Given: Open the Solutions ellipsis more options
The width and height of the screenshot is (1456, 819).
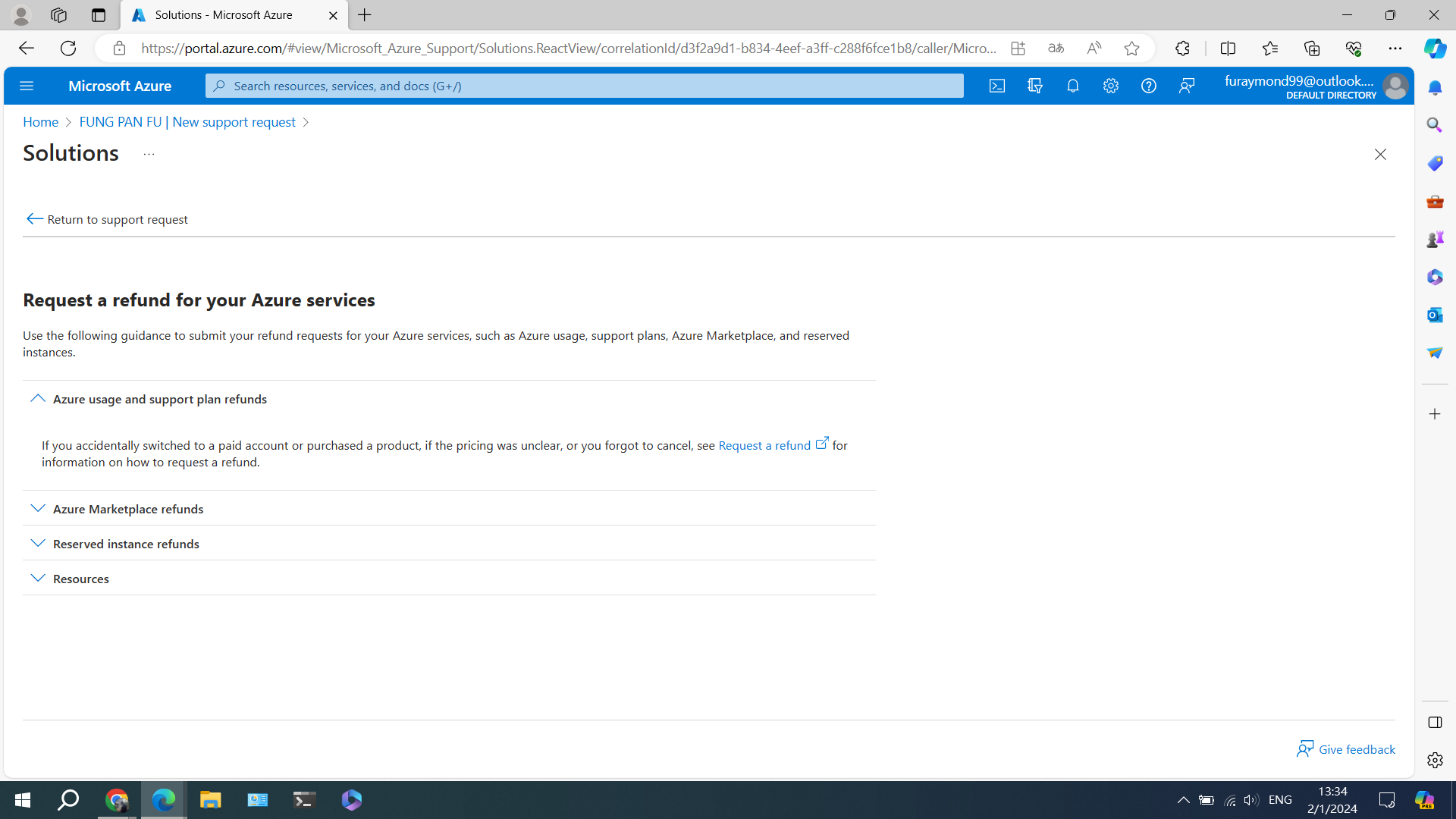Looking at the screenshot, I should pyautogui.click(x=149, y=154).
